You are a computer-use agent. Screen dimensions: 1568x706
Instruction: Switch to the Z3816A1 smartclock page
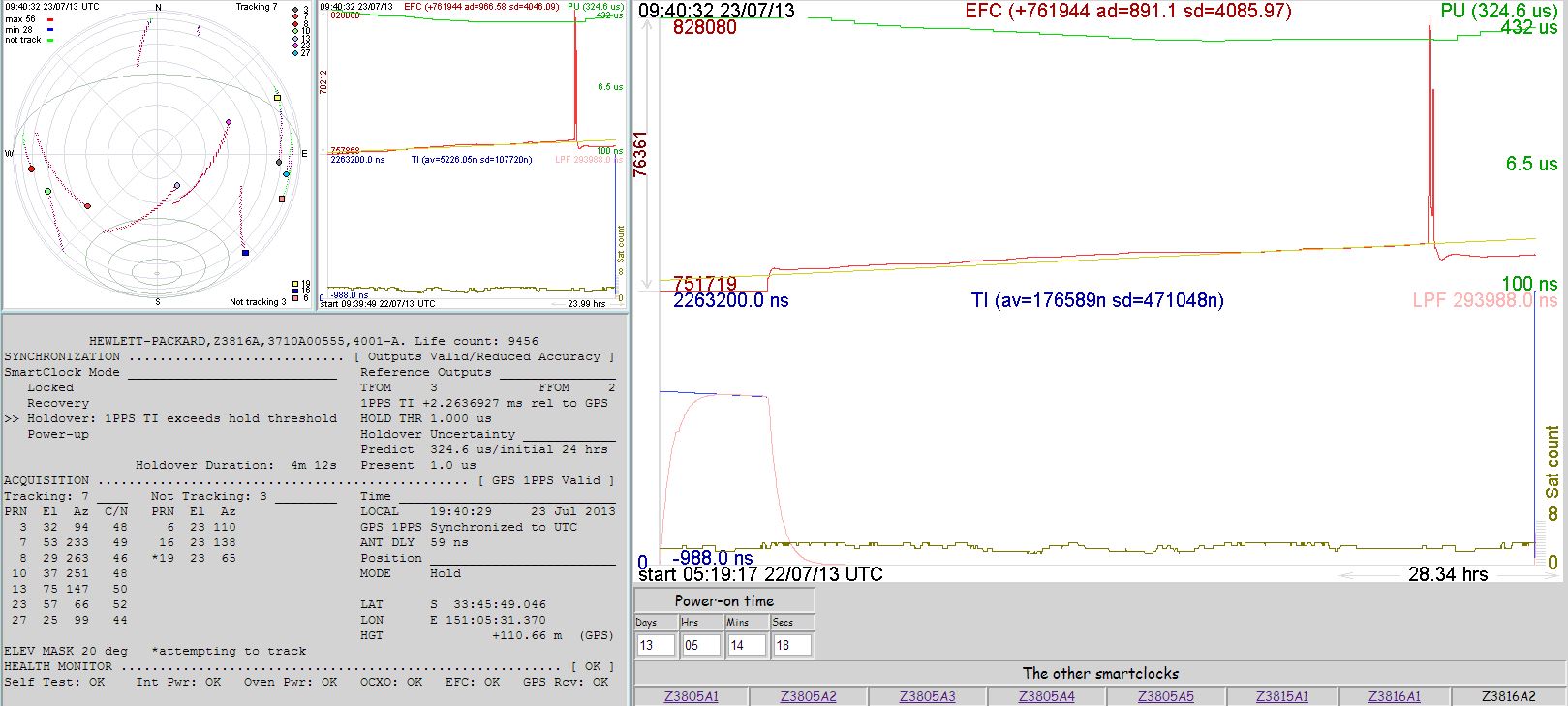(x=1394, y=696)
